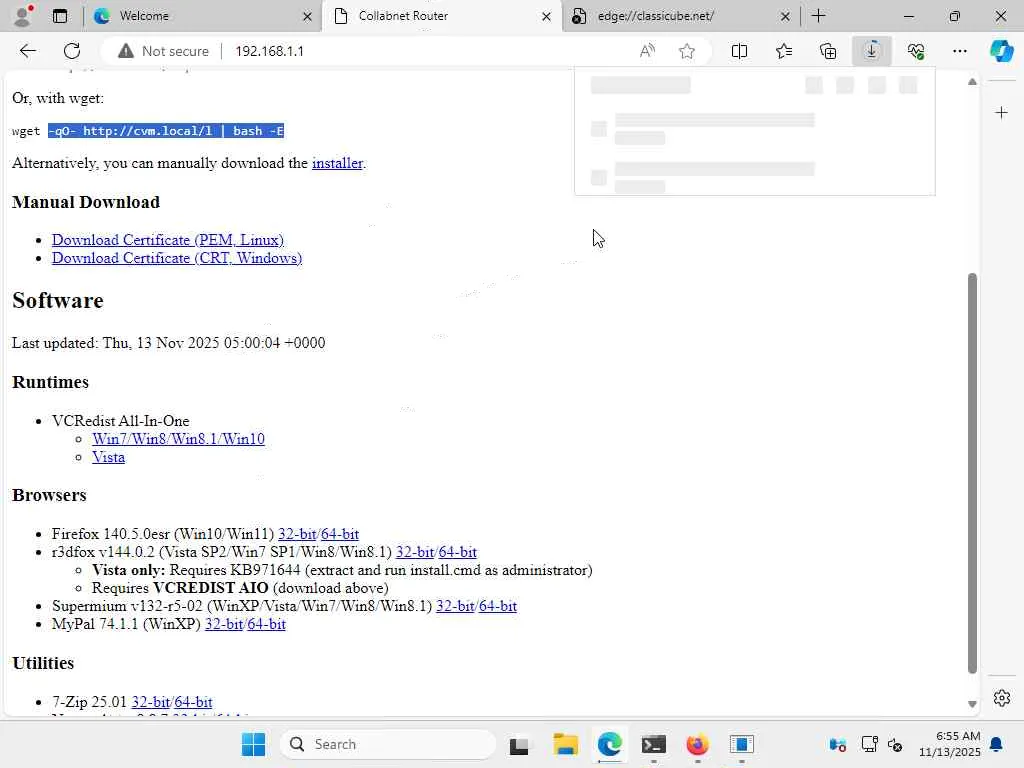Download r3dfox v144.0.2 64-bit
The height and width of the screenshot is (768, 1024).
point(458,552)
